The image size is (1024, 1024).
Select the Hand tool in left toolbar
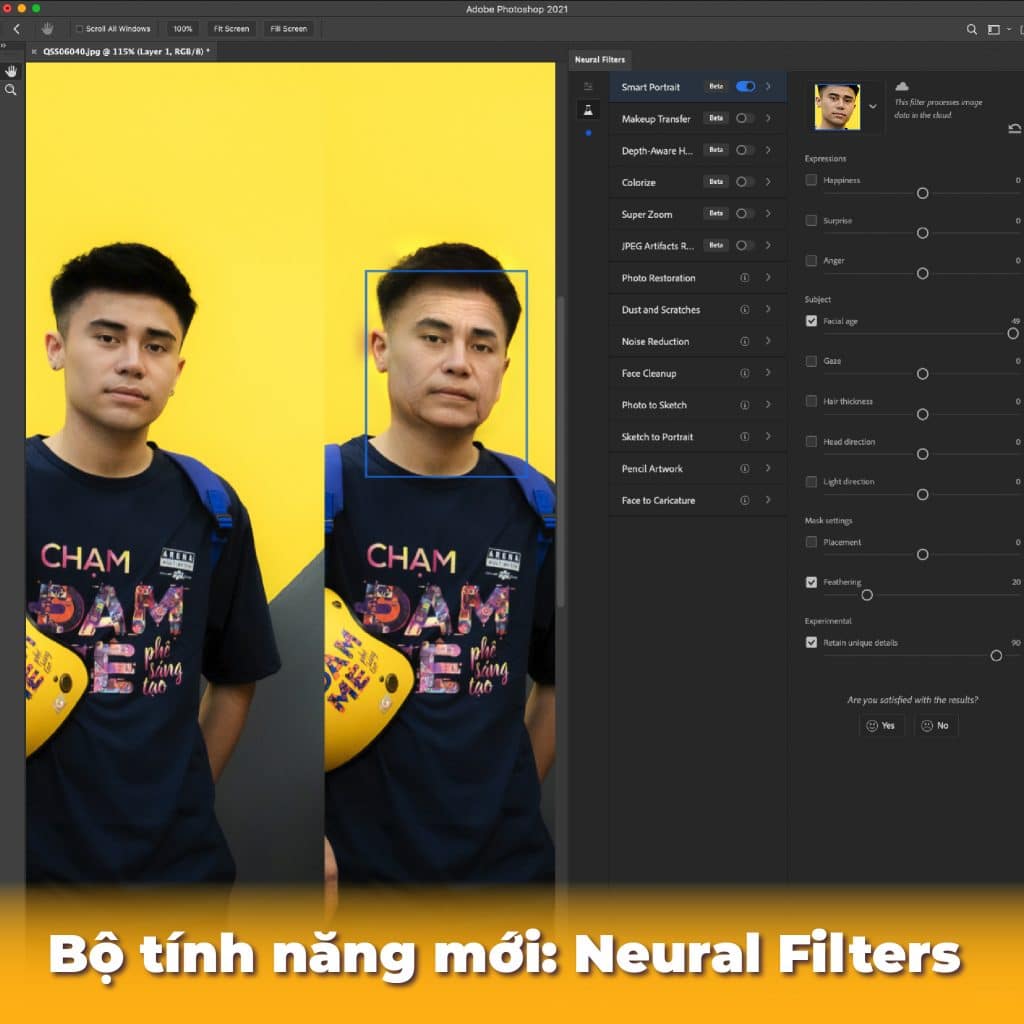11,71
